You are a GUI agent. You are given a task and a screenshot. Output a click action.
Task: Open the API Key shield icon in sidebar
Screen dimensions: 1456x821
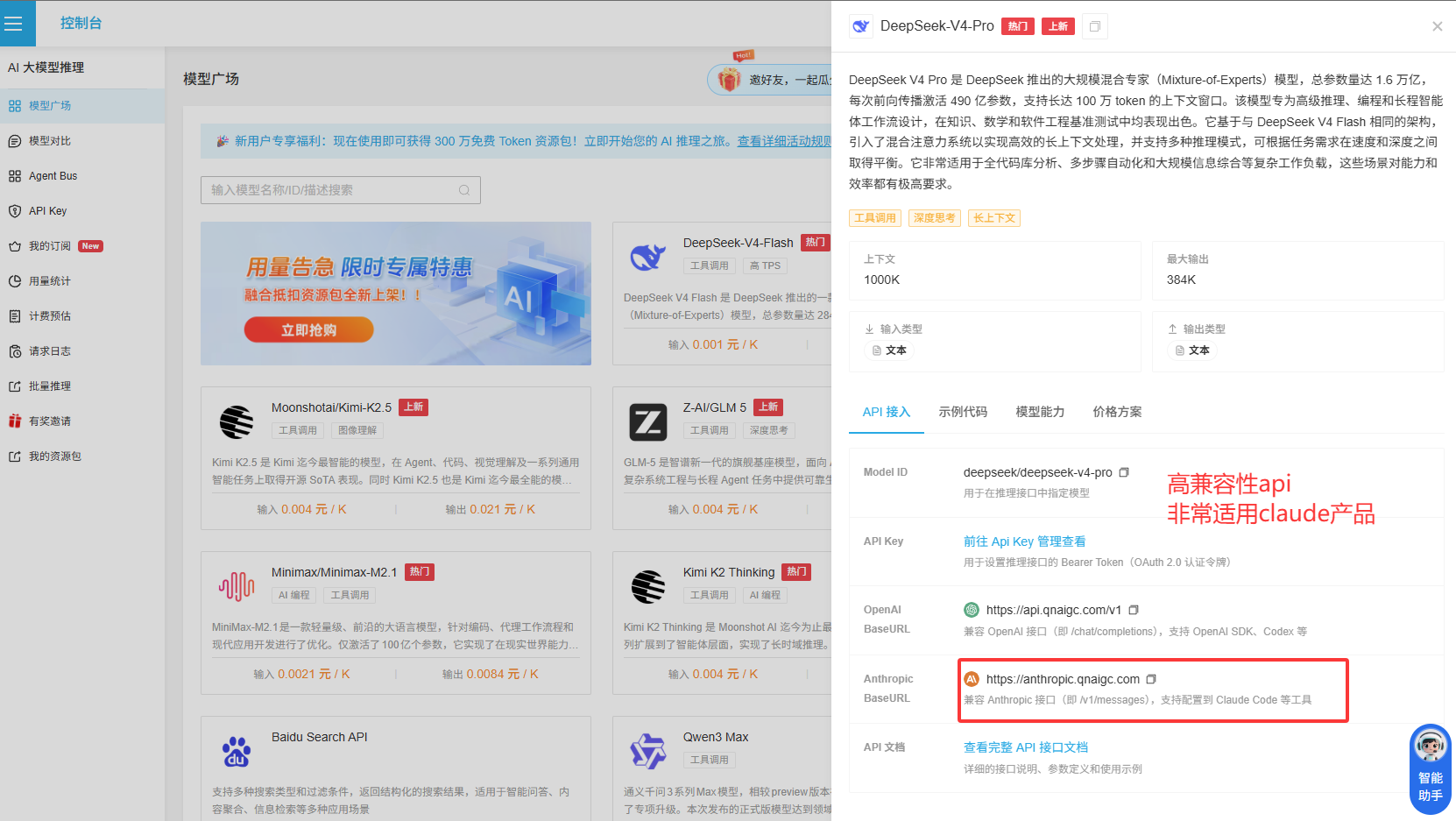[15, 211]
